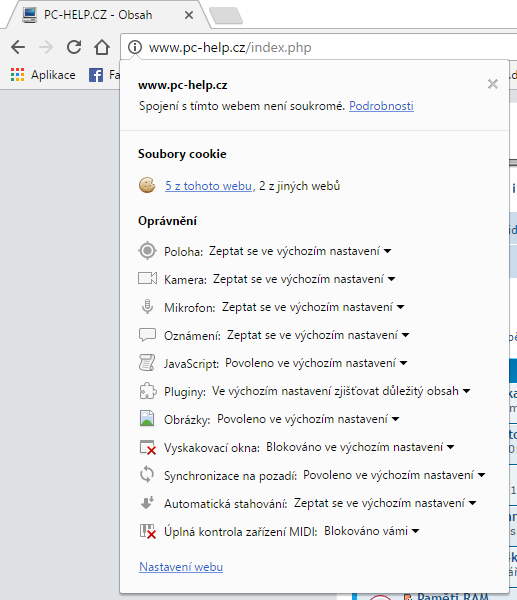
Task: Open the Kamera permission dropdown
Action: point(304,279)
